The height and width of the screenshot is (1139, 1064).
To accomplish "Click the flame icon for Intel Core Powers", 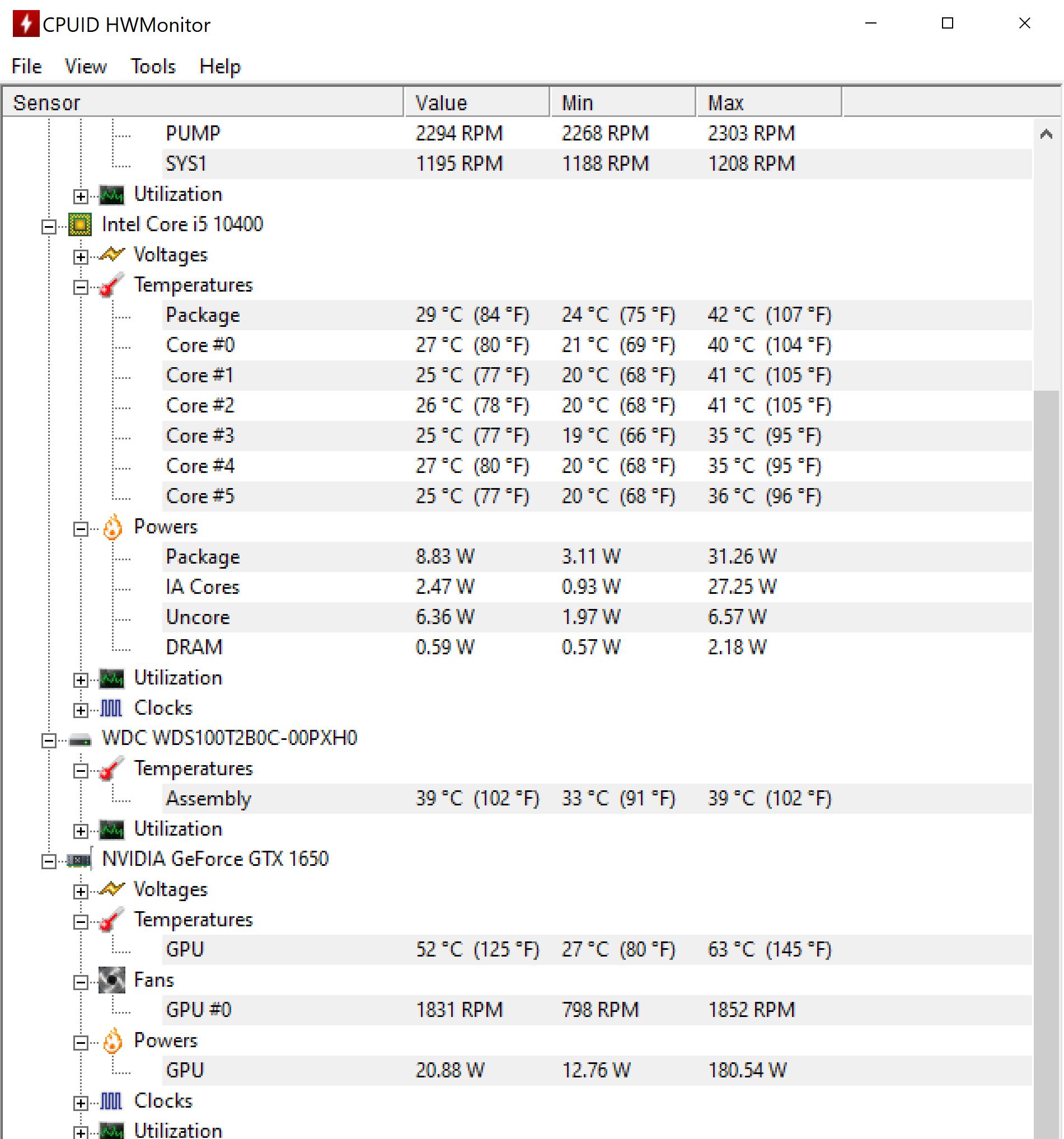I will (113, 527).
